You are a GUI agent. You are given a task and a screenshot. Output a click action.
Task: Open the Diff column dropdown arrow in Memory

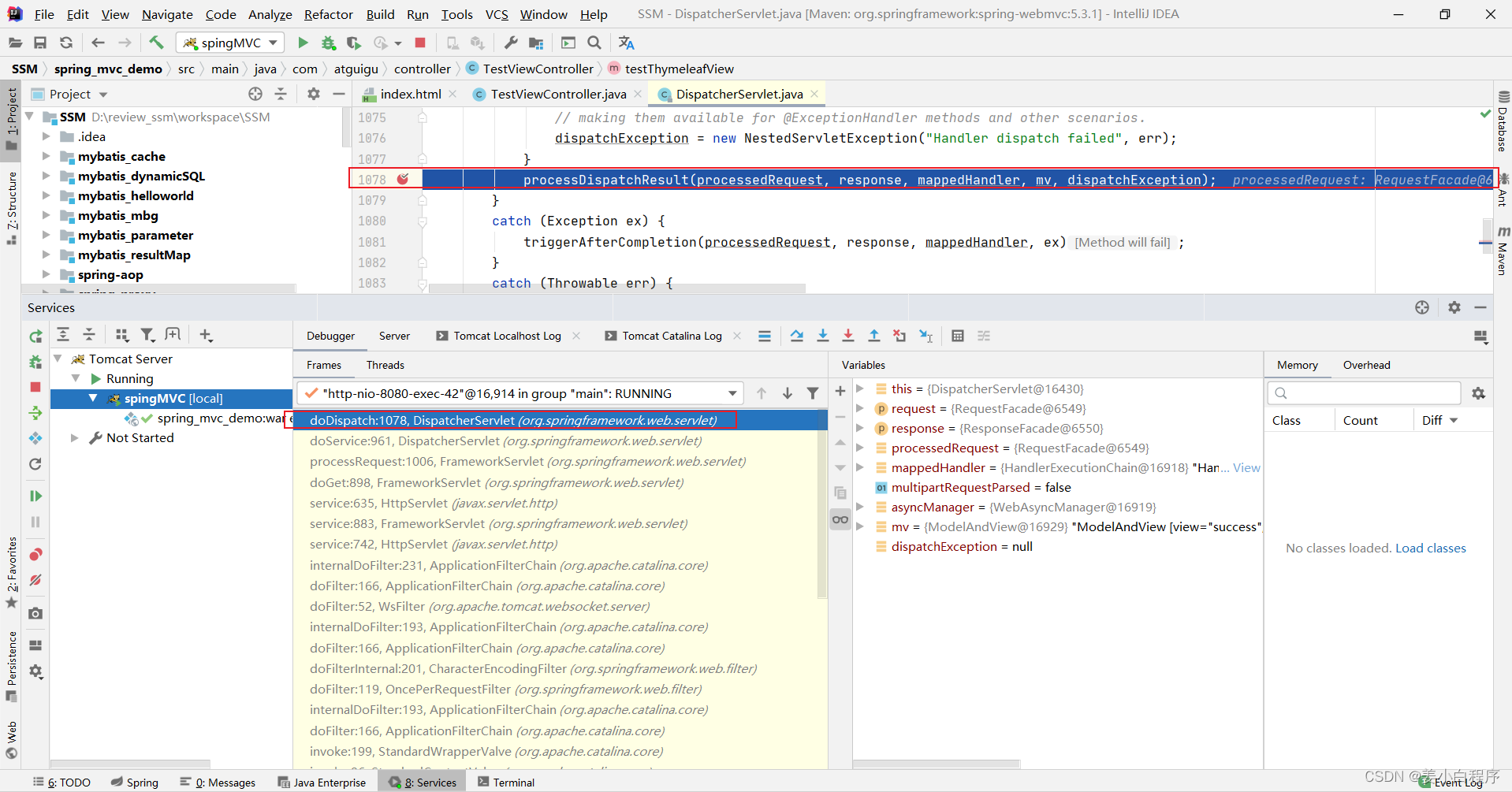click(x=1454, y=421)
